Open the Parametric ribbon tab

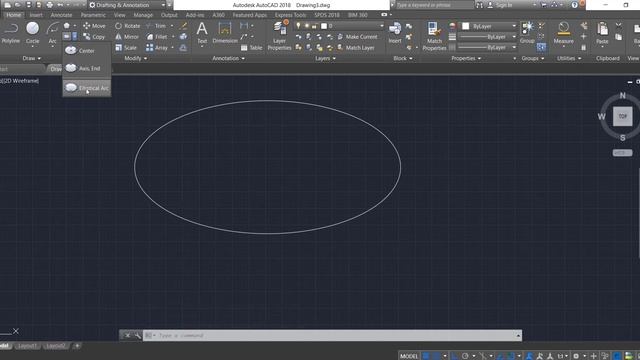click(93, 15)
